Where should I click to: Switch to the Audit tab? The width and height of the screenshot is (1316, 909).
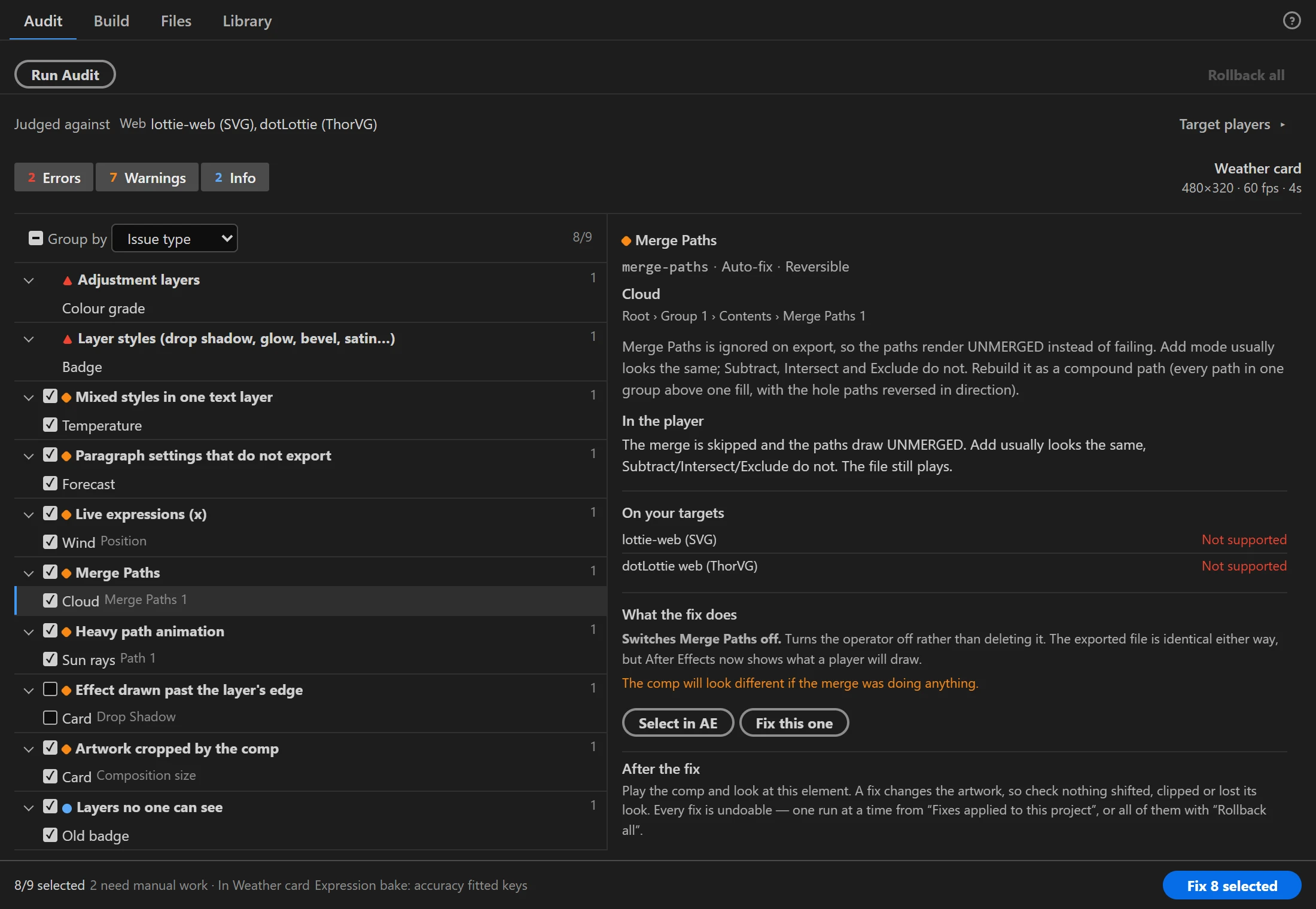[x=43, y=21]
